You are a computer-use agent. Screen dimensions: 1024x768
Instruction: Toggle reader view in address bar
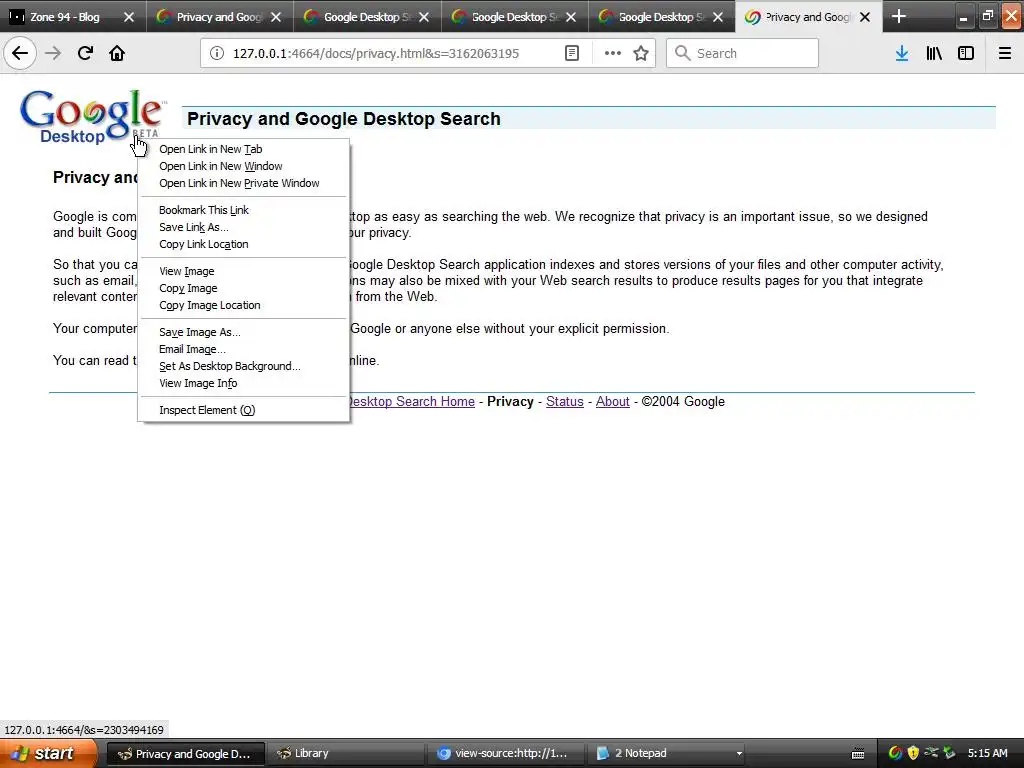point(571,53)
